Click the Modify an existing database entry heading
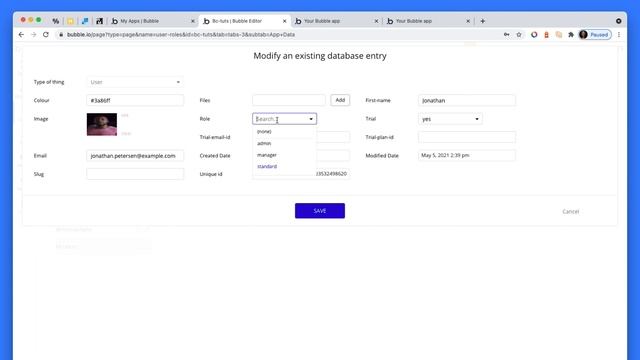The height and width of the screenshot is (360, 640). click(x=320, y=56)
